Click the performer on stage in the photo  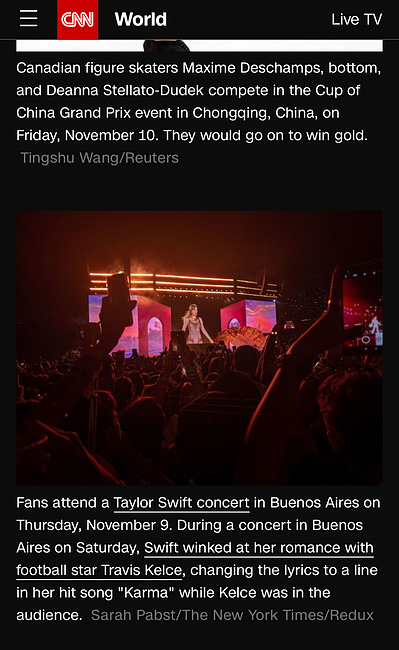tap(194, 324)
